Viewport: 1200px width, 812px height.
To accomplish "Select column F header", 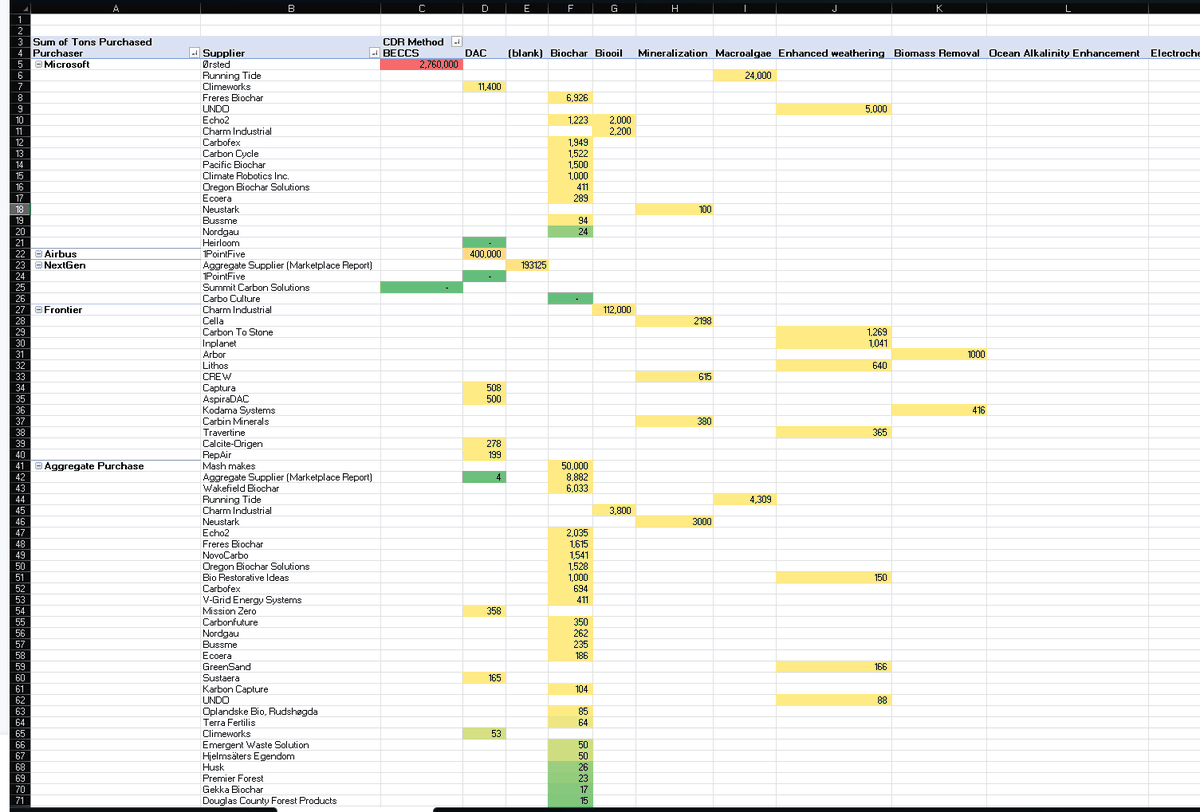I will pyautogui.click(x=570, y=8).
